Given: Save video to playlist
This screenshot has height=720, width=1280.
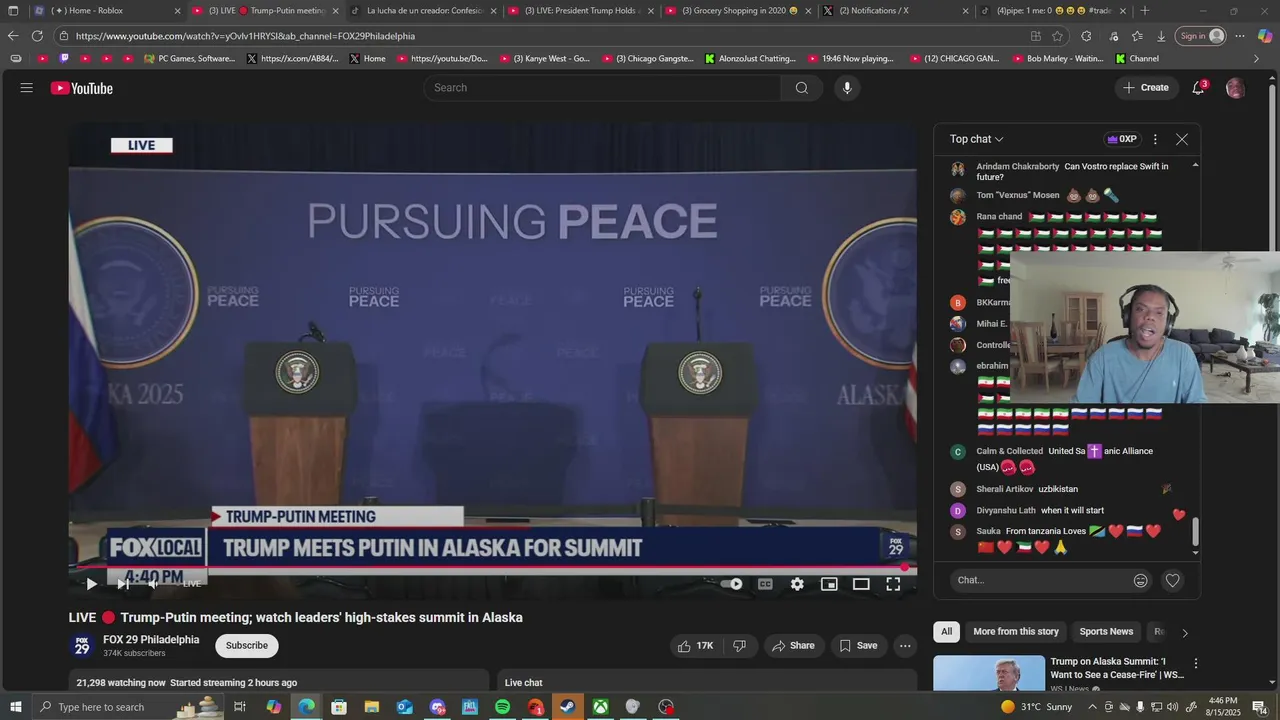Looking at the screenshot, I should point(858,646).
